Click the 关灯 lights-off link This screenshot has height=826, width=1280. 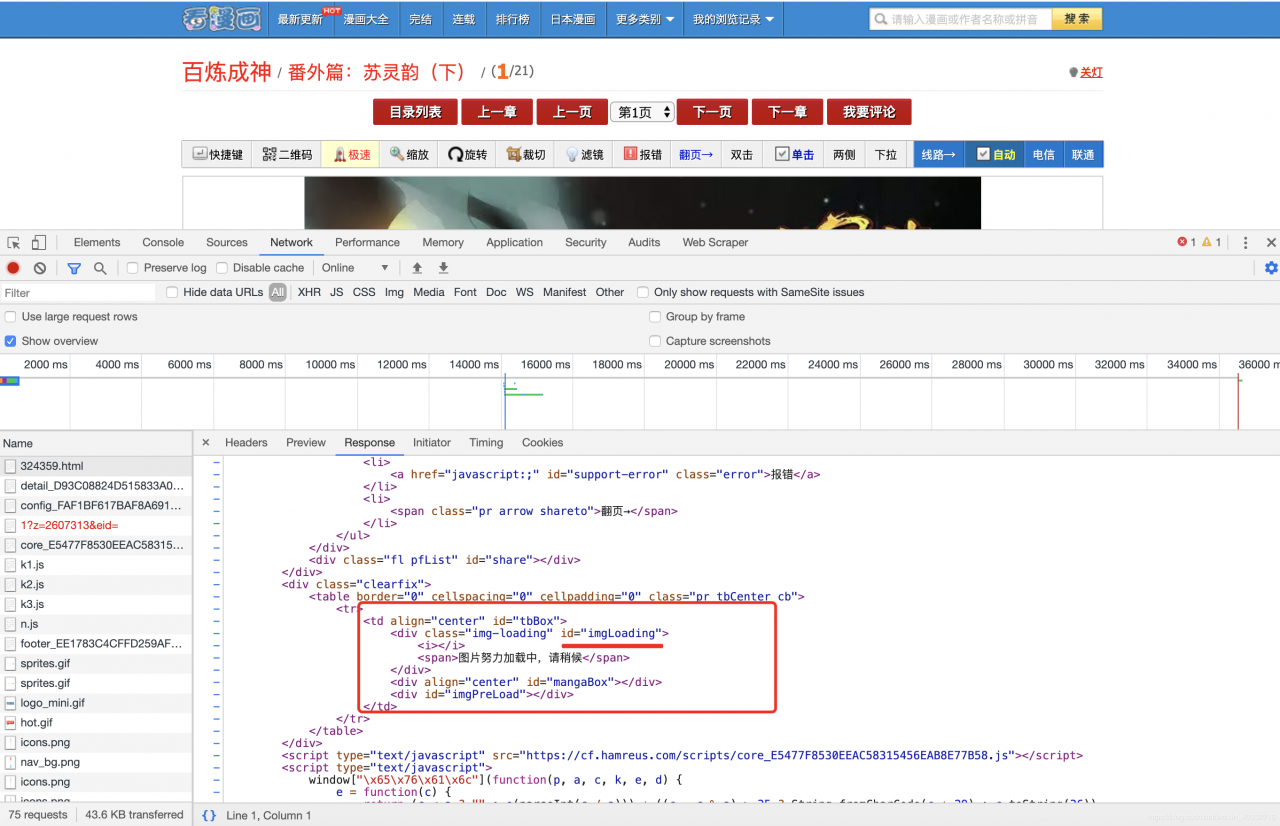[x=1091, y=72]
